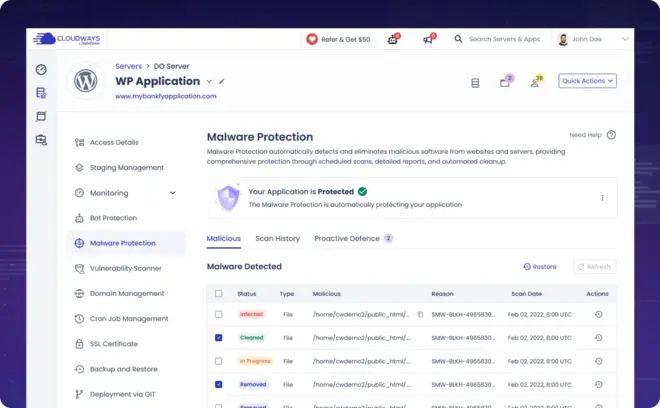The image size is (660, 408).
Task: Open the bot notifications icon in header
Action: pyautogui.click(x=393, y=39)
